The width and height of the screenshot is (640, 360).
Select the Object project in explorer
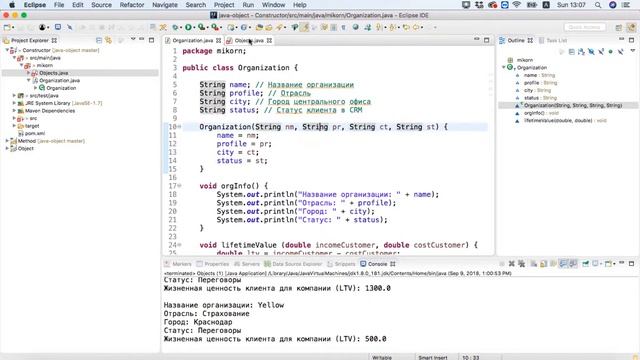click(25, 148)
